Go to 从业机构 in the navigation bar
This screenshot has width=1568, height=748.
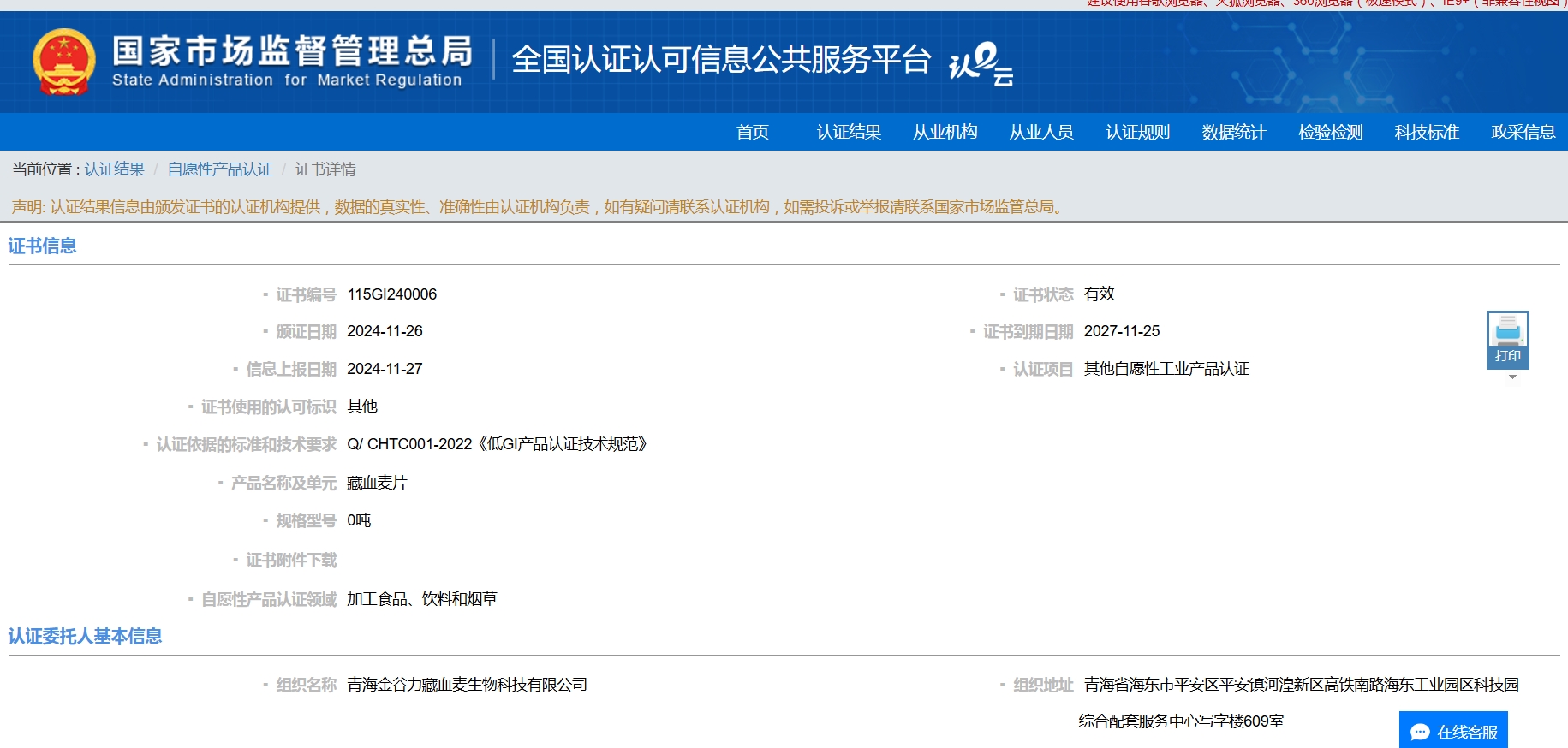945,132
